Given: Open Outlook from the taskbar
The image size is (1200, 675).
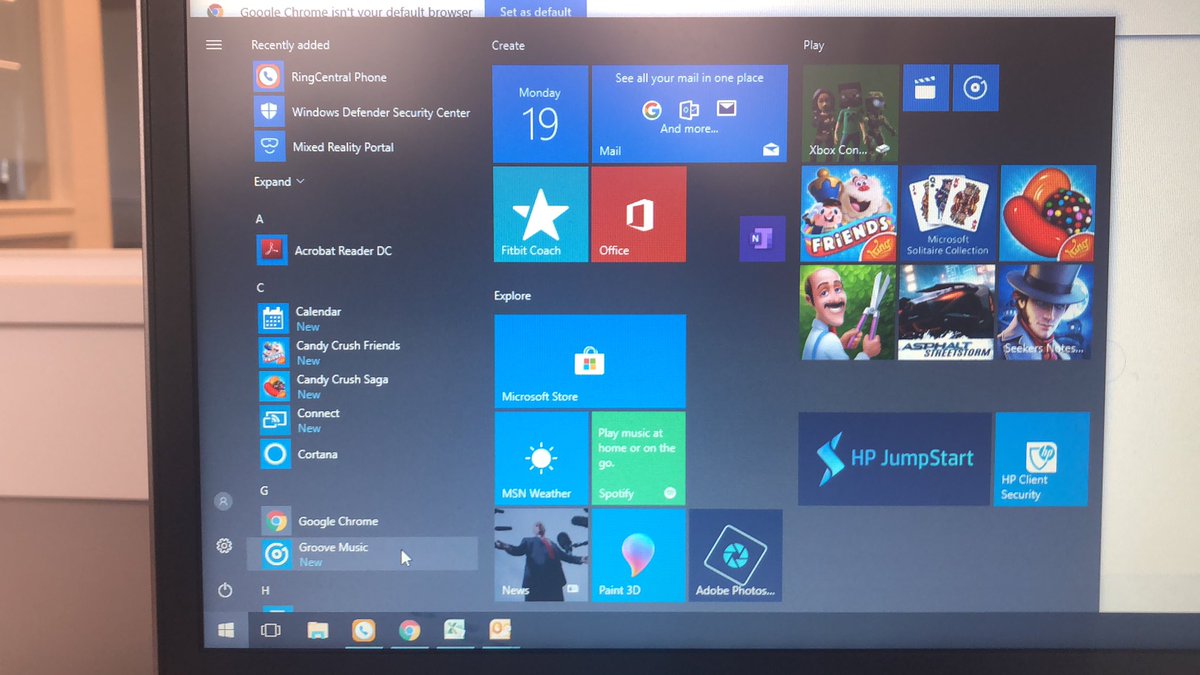Looking at the screenshot, I should [x=500, y=631].
